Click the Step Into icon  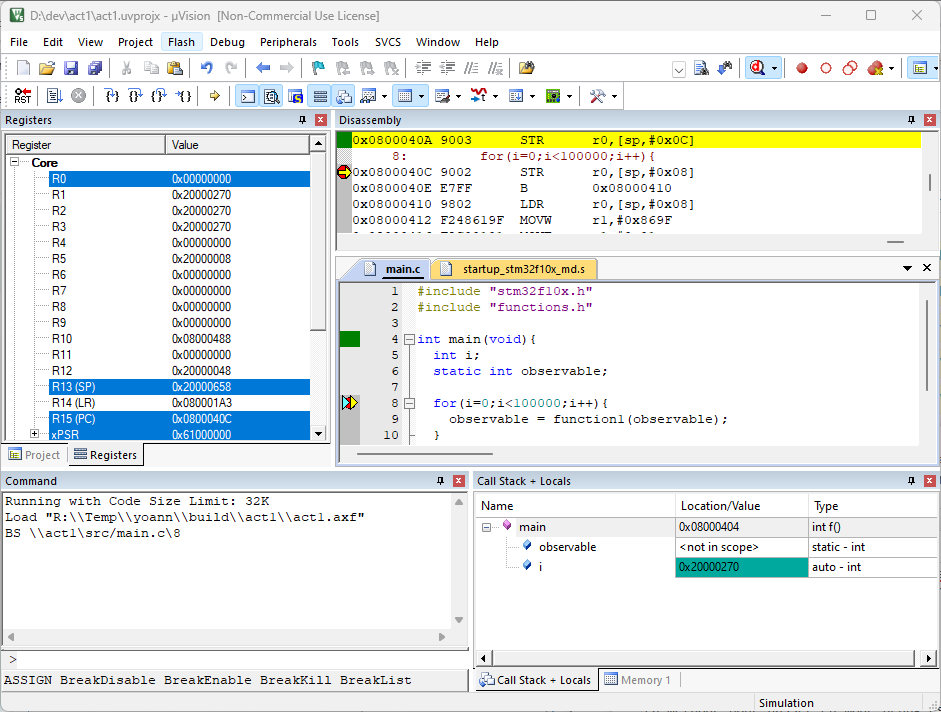[111, 96]
